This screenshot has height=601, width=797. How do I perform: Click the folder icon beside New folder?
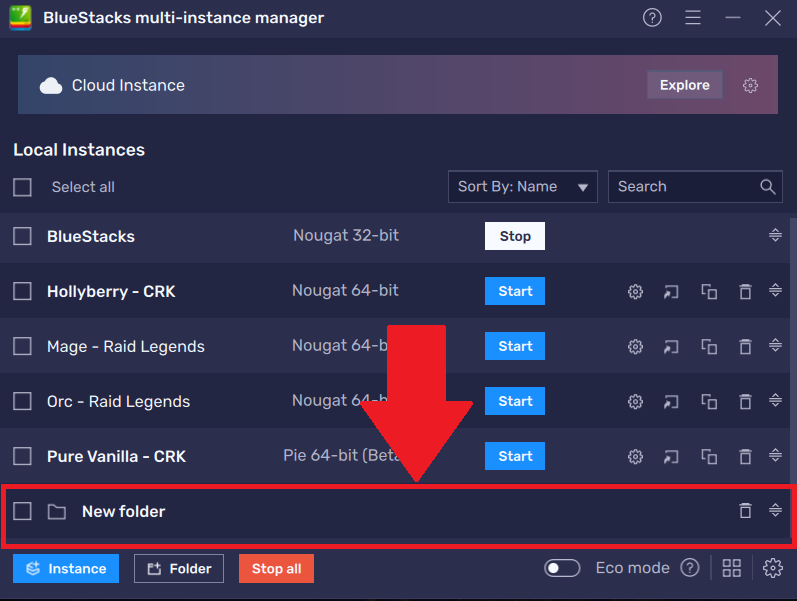tap(56, 512)
